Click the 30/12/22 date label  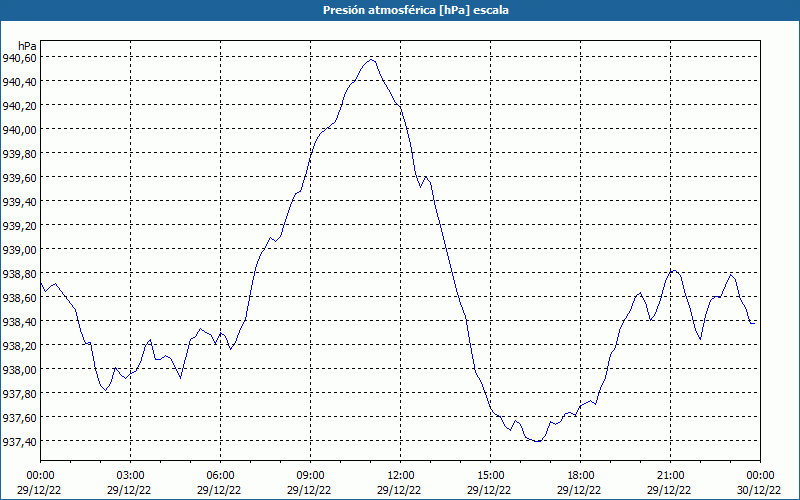tap(759, 490)
